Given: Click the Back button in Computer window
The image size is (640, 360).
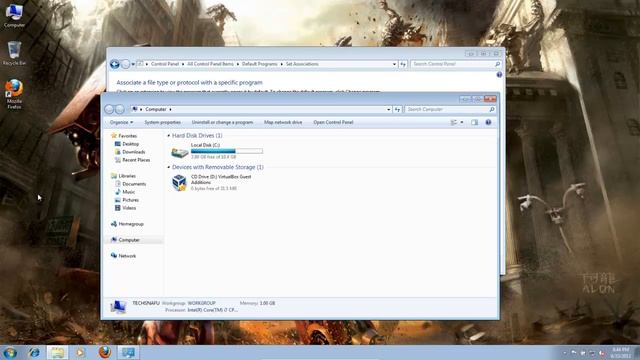Looking at the screenshot, I should pos(109,109).
